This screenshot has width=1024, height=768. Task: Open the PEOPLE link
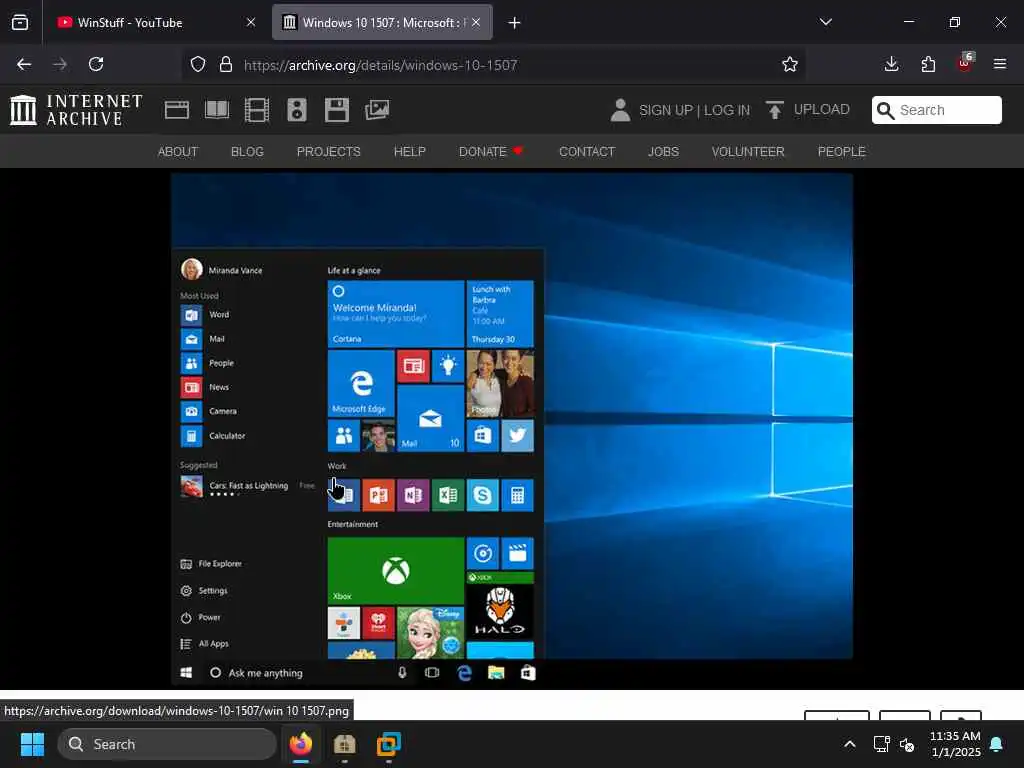pos(842,152)
